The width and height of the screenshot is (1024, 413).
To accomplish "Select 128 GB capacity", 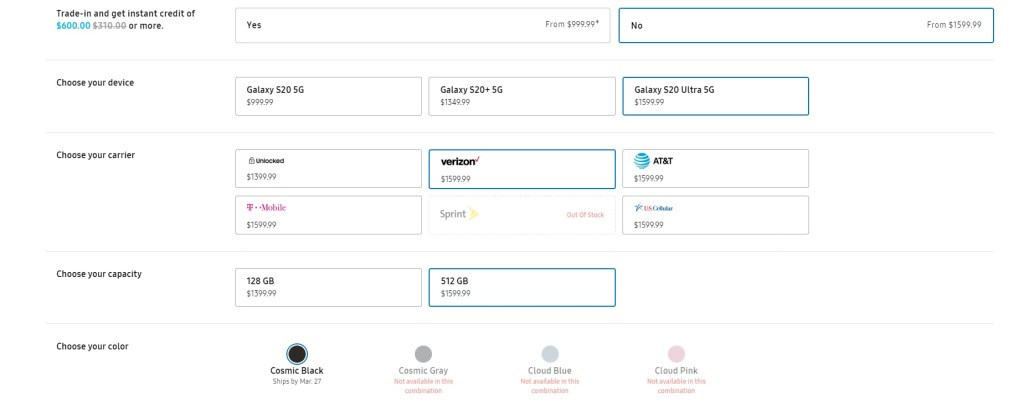I will coord(328,287).
